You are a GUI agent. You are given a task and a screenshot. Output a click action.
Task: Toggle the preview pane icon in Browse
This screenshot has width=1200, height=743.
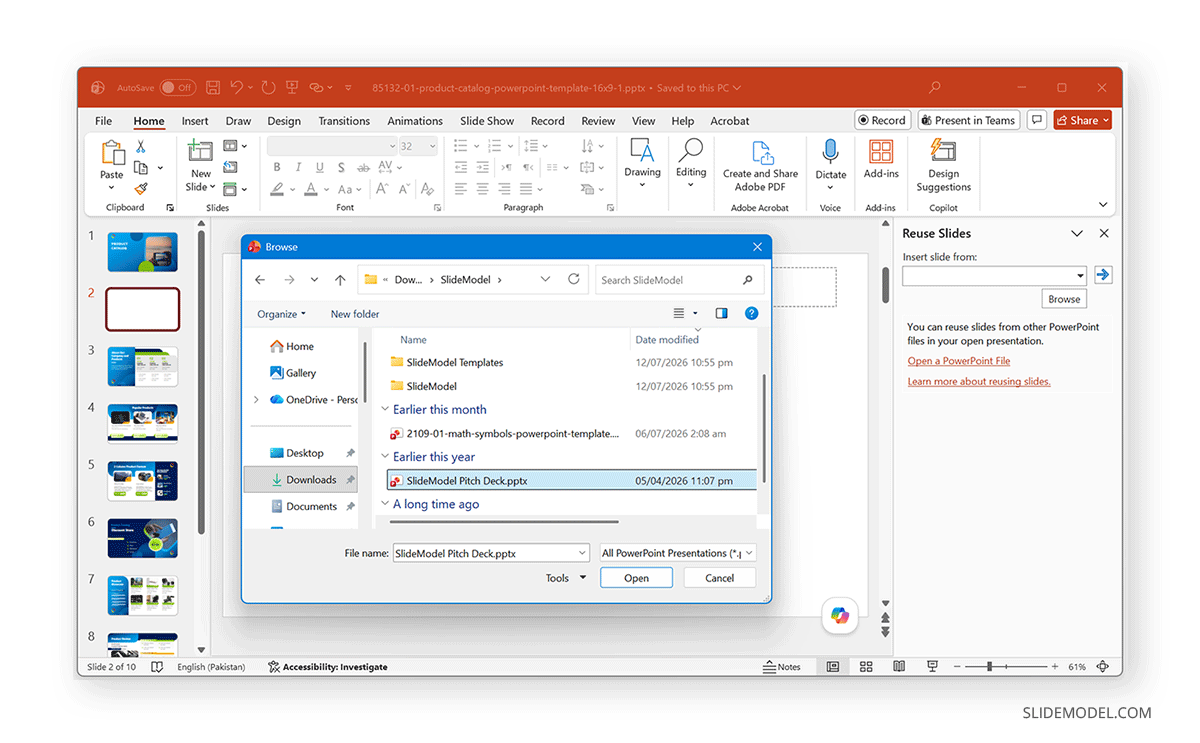722,314
